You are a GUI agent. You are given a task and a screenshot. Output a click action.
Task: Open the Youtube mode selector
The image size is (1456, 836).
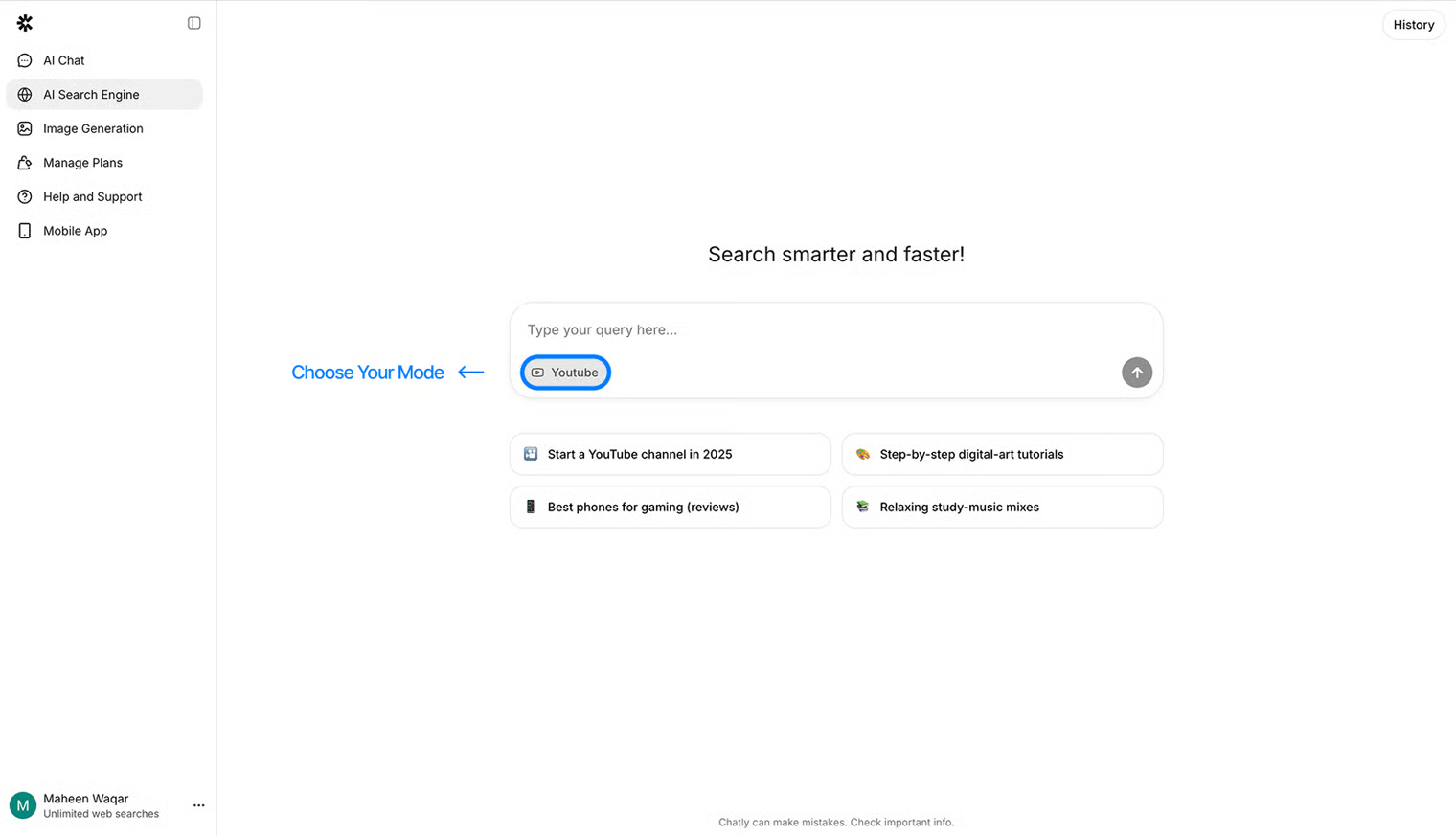565,373
